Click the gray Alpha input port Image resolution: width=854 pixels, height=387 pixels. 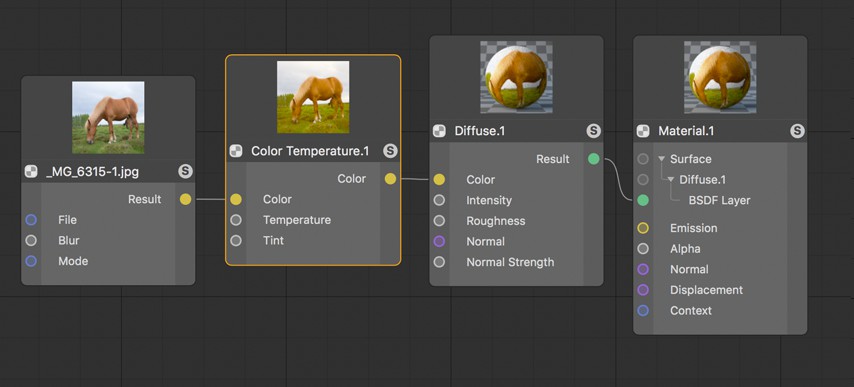click(x=643, y=249)
